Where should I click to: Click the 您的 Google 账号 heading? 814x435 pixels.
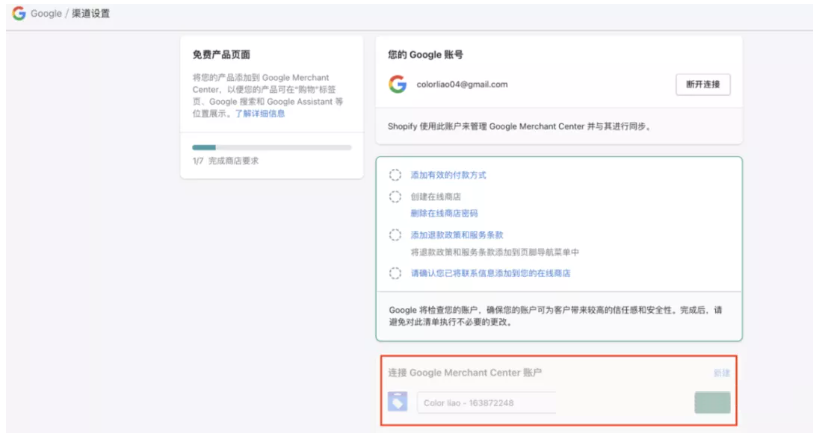[426, 55]
